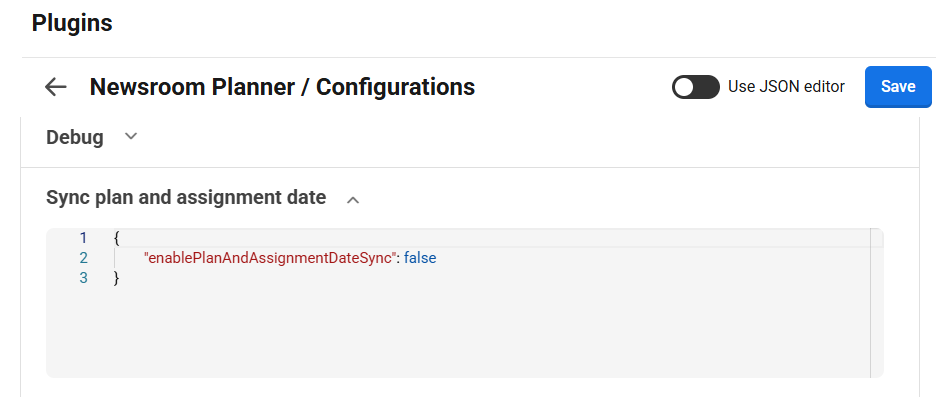Click the Use JSON editor label
This screenshot has height=416, width=936.
(786, 87)
